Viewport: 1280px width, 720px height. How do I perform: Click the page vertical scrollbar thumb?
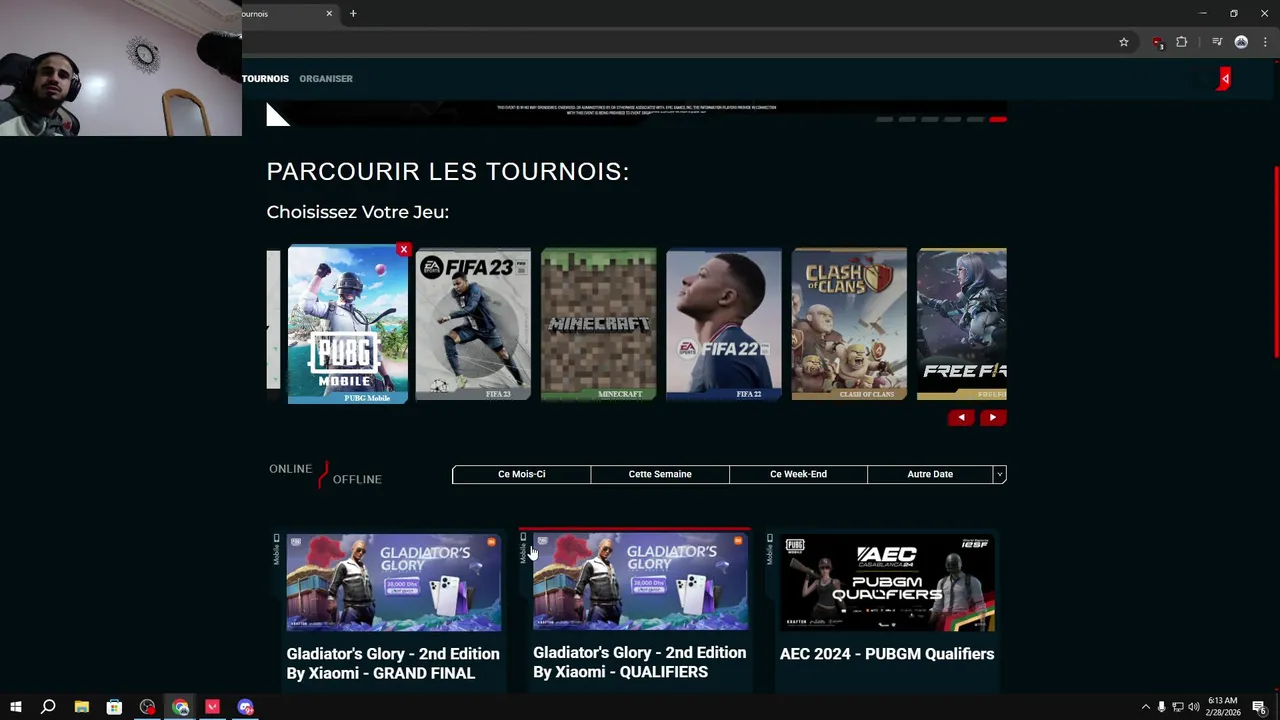click(x=1276, y=260)
